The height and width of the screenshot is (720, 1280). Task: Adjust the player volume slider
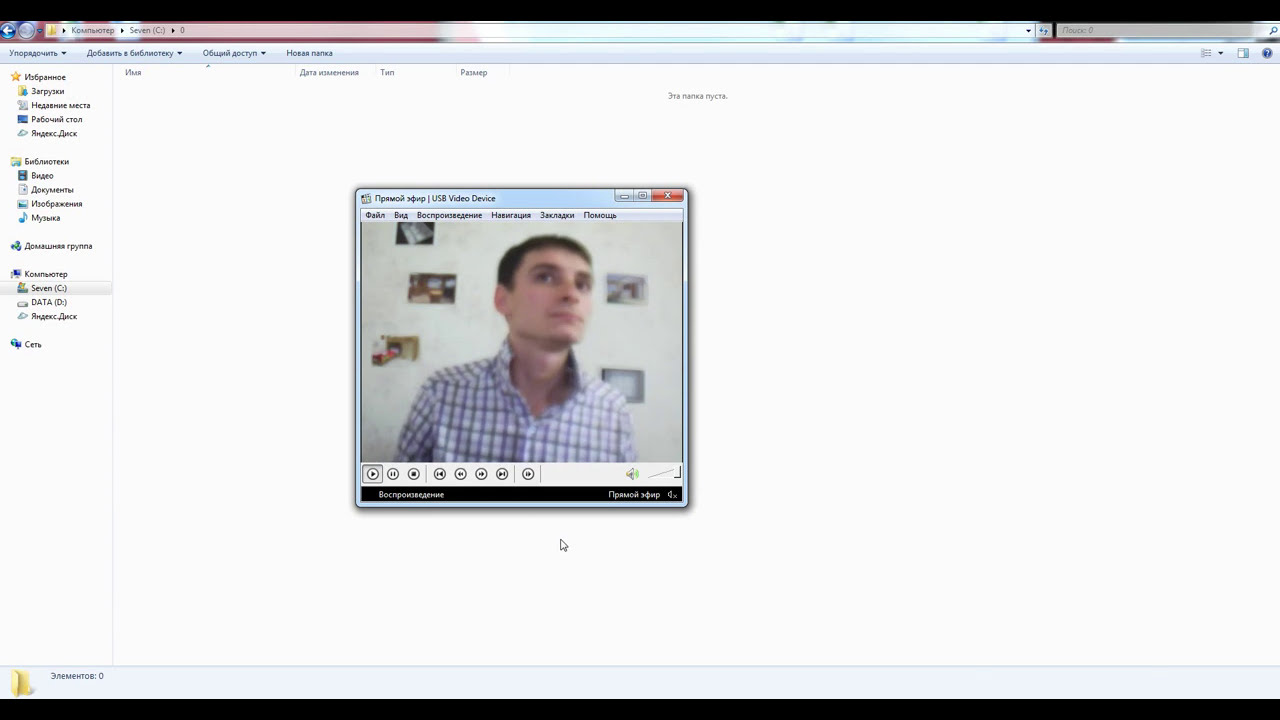click(x=663, y=474)
